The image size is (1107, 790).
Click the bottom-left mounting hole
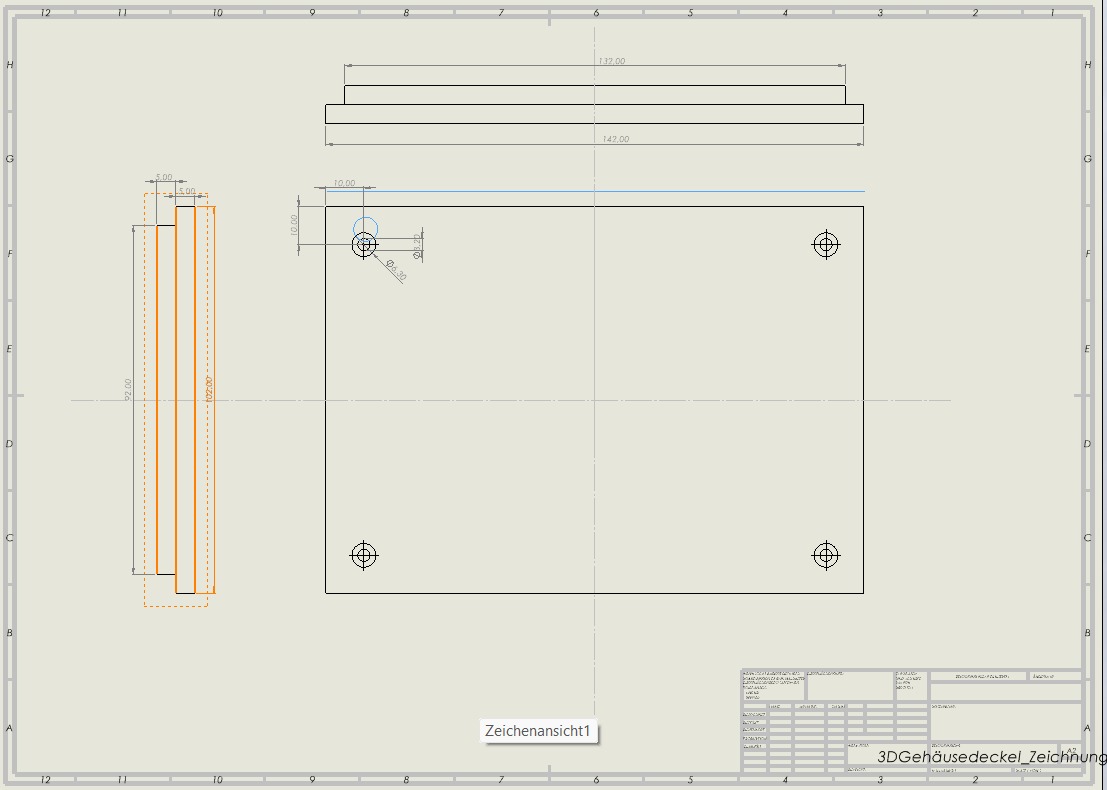click(x=364, y=555)
